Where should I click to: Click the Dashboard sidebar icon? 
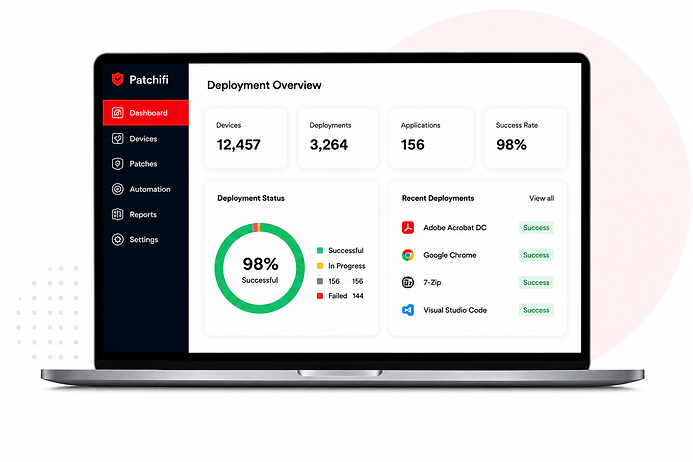coord(118,113)
